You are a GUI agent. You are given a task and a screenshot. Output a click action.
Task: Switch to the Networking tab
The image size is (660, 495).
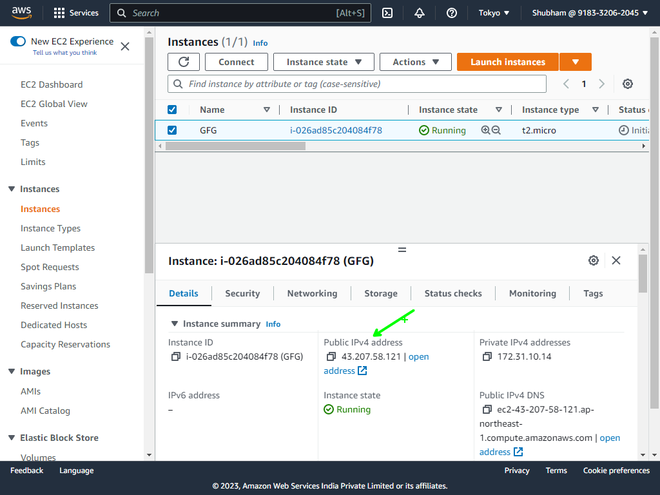(312, 293)
